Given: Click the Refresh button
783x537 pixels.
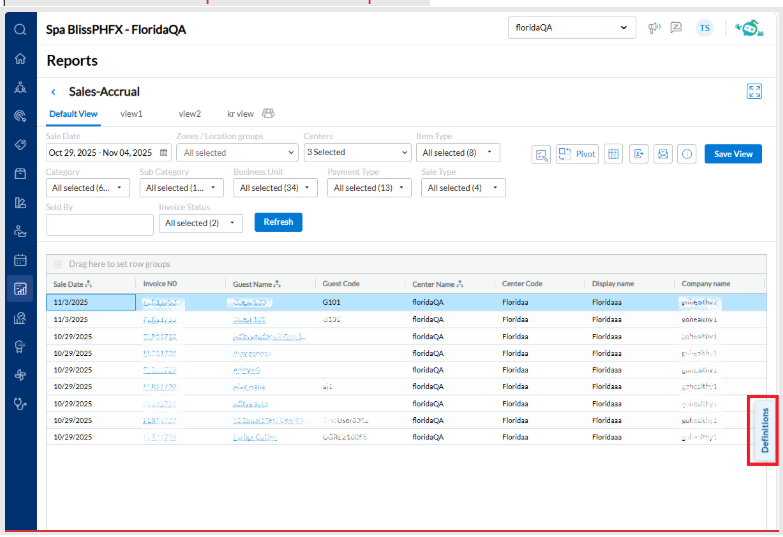Looking at the screenshot, I should pos(278,222).
